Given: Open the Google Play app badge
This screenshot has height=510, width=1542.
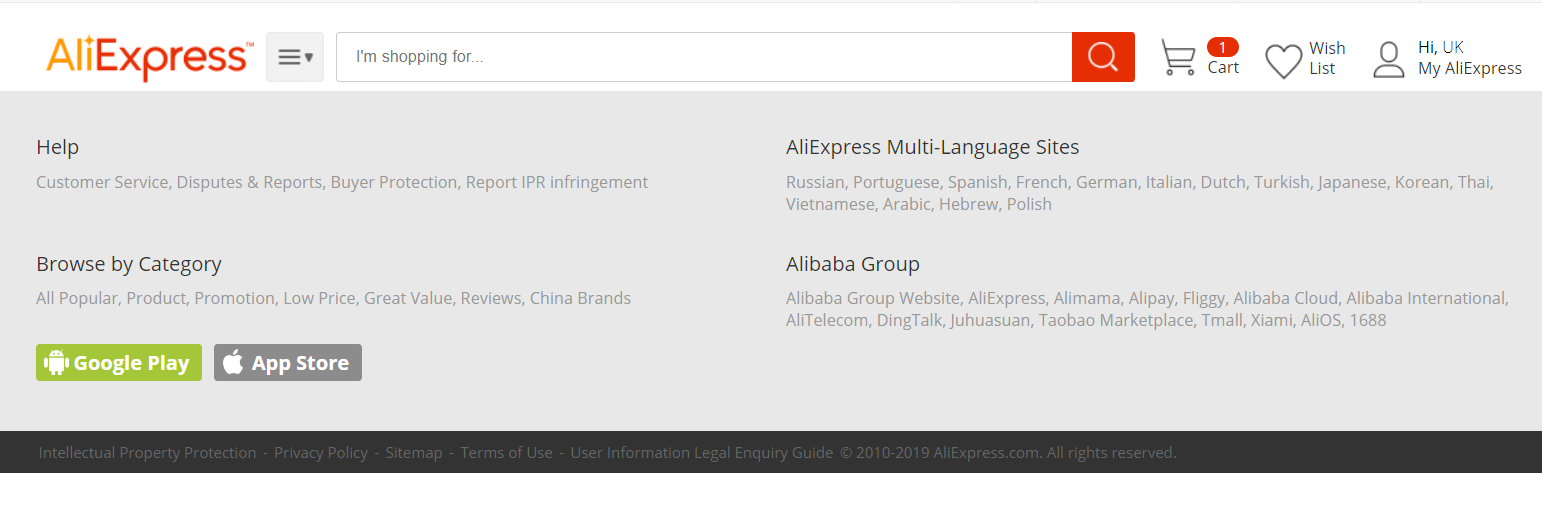Looking at the screenshot, I should 119,363.
